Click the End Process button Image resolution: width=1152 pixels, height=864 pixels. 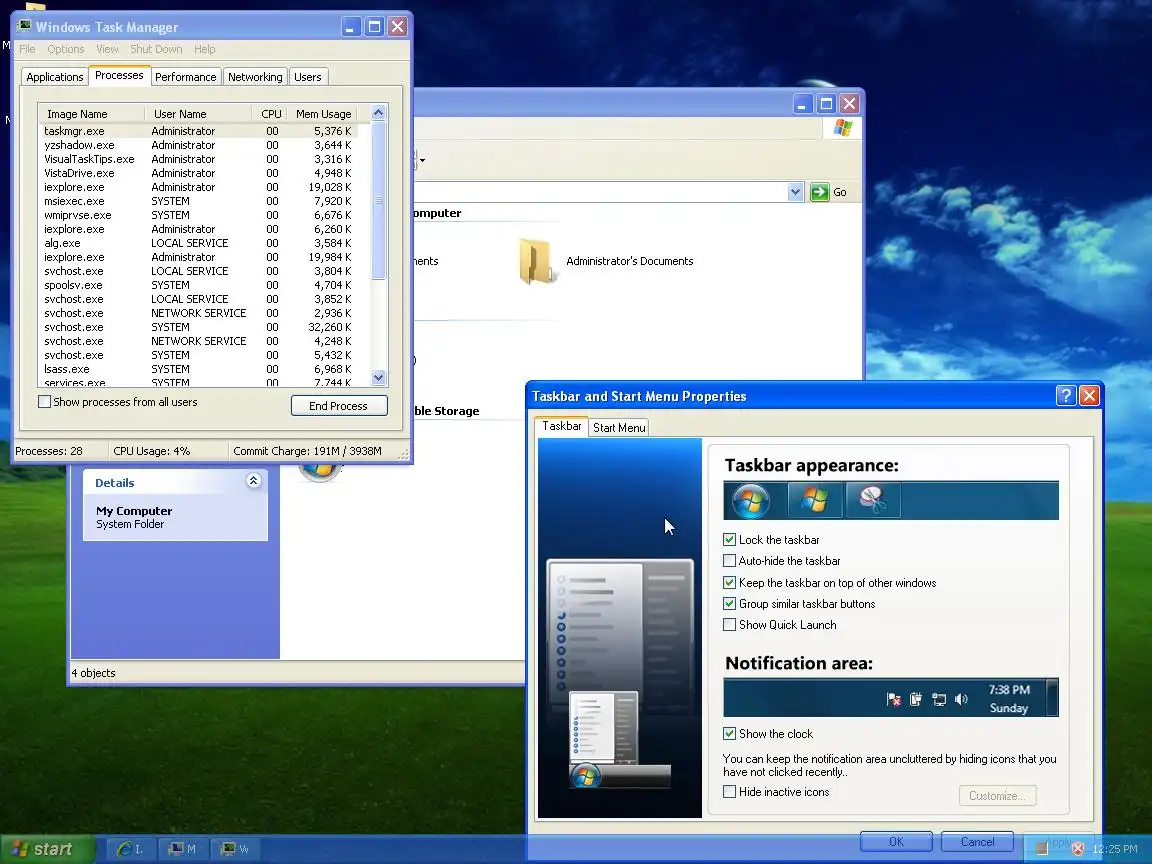pyautogui.click(x=339, y=406)
